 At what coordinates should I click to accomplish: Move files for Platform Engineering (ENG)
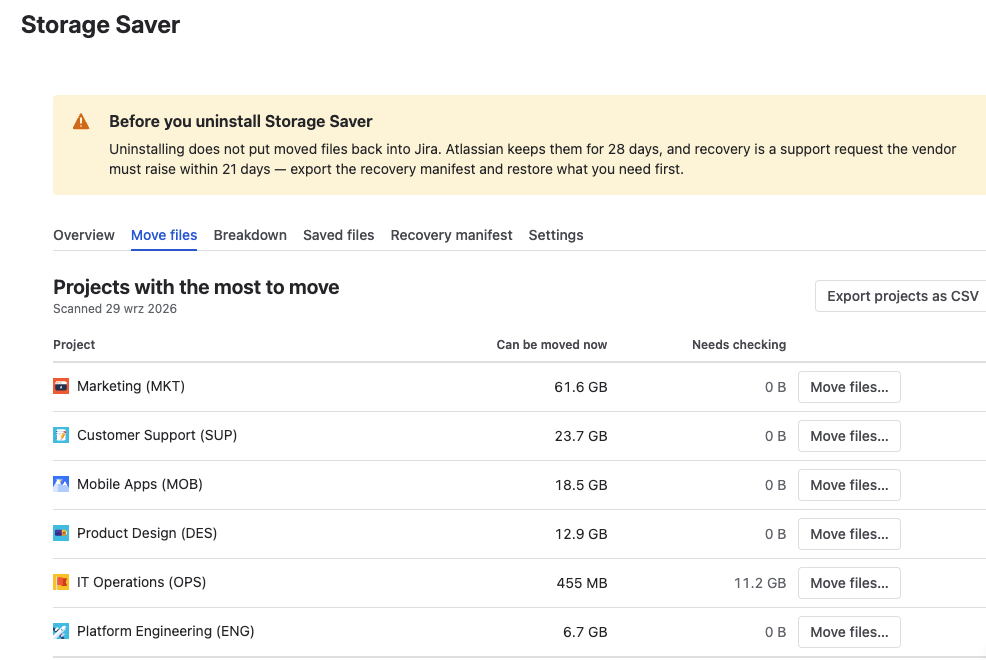[850, 632]
